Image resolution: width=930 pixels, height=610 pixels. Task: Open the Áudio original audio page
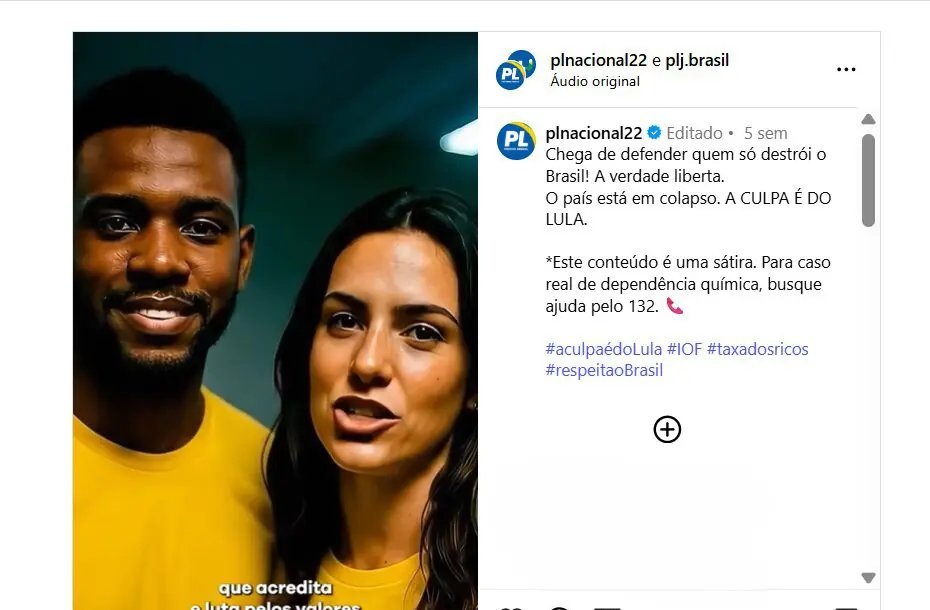595,81
